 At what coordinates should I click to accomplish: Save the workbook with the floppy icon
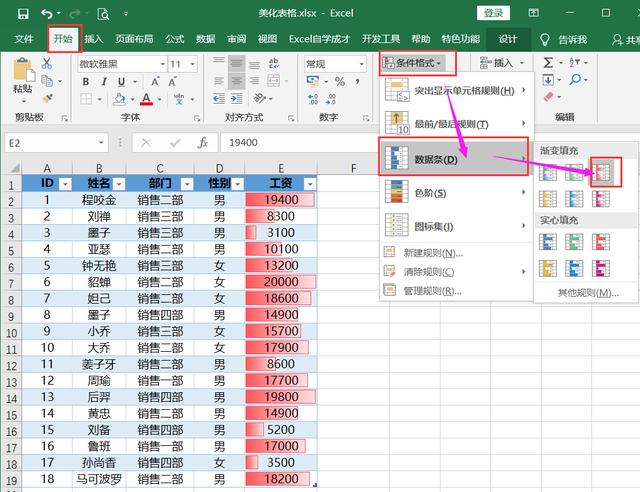coord(23,14)
